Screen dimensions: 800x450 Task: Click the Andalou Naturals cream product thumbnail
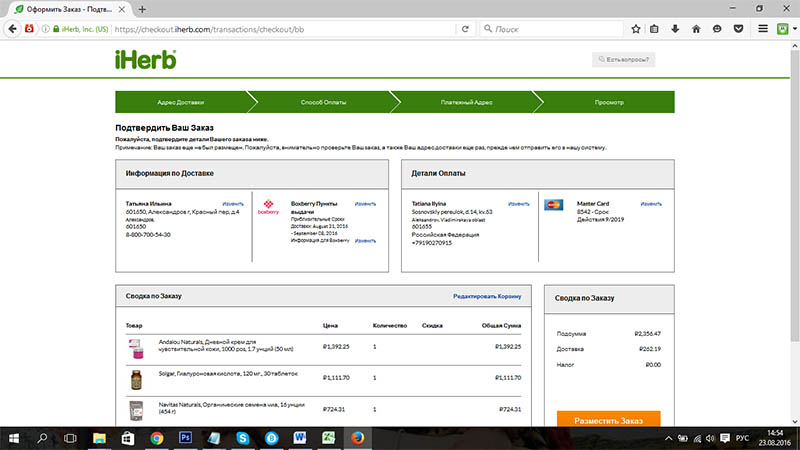(136, 348)
